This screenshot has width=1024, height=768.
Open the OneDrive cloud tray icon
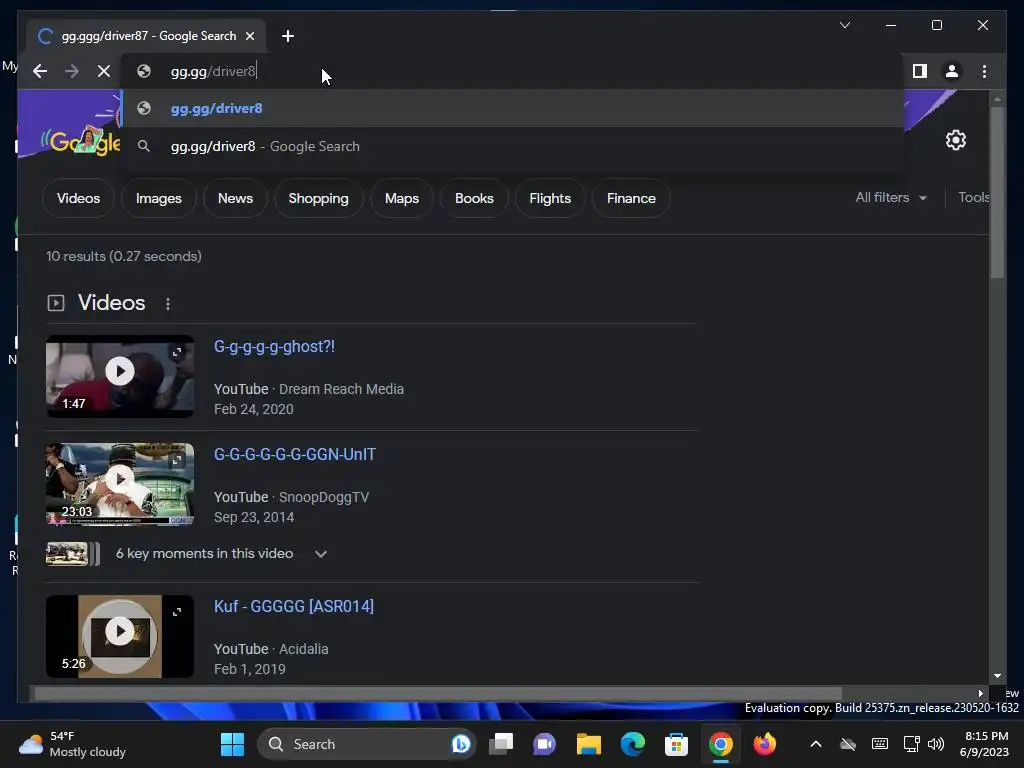pyautogui.click(x=848, y=744)
